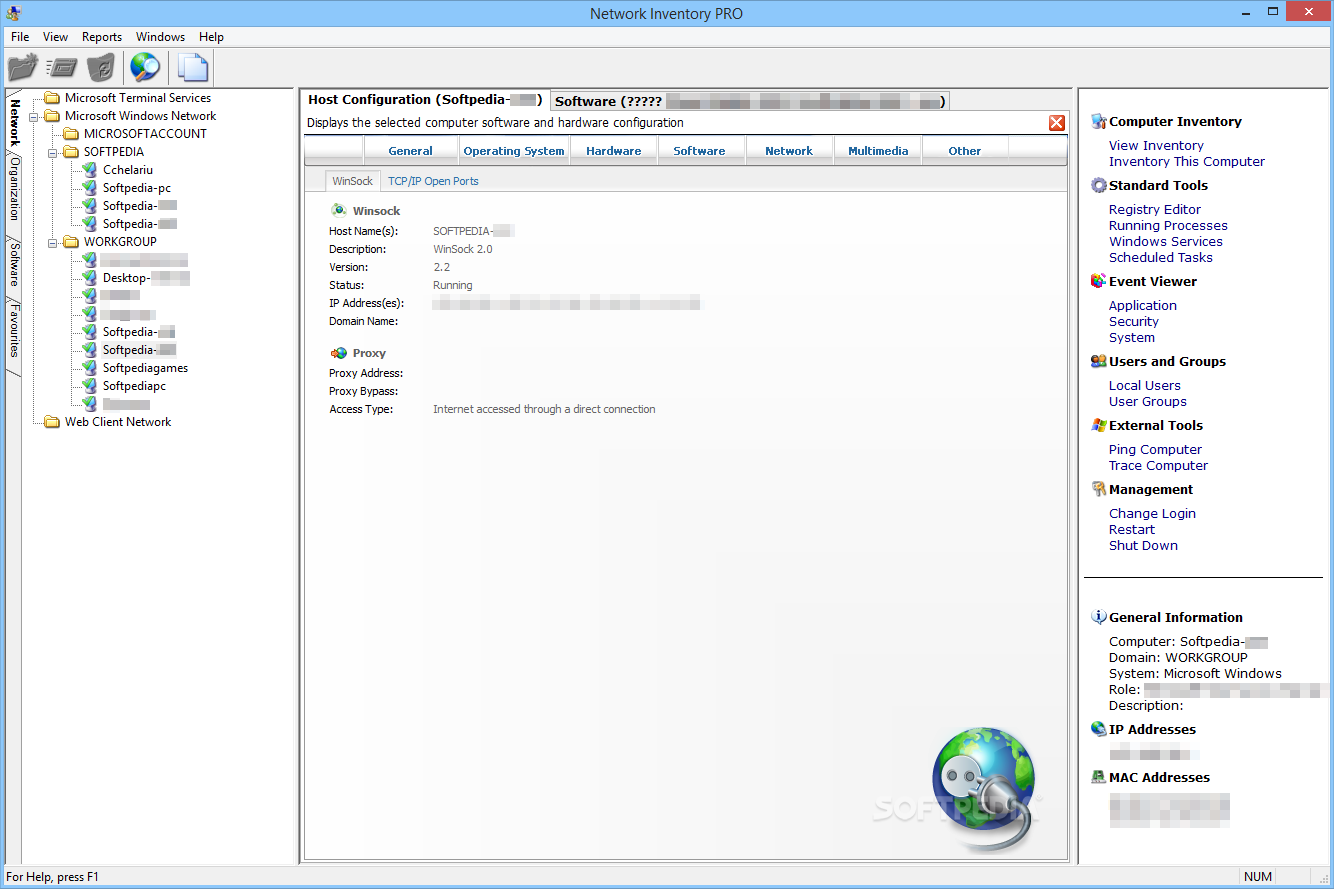The image size is (1334, 889).
Task: Open the Other tab
Action: (965, 151)
